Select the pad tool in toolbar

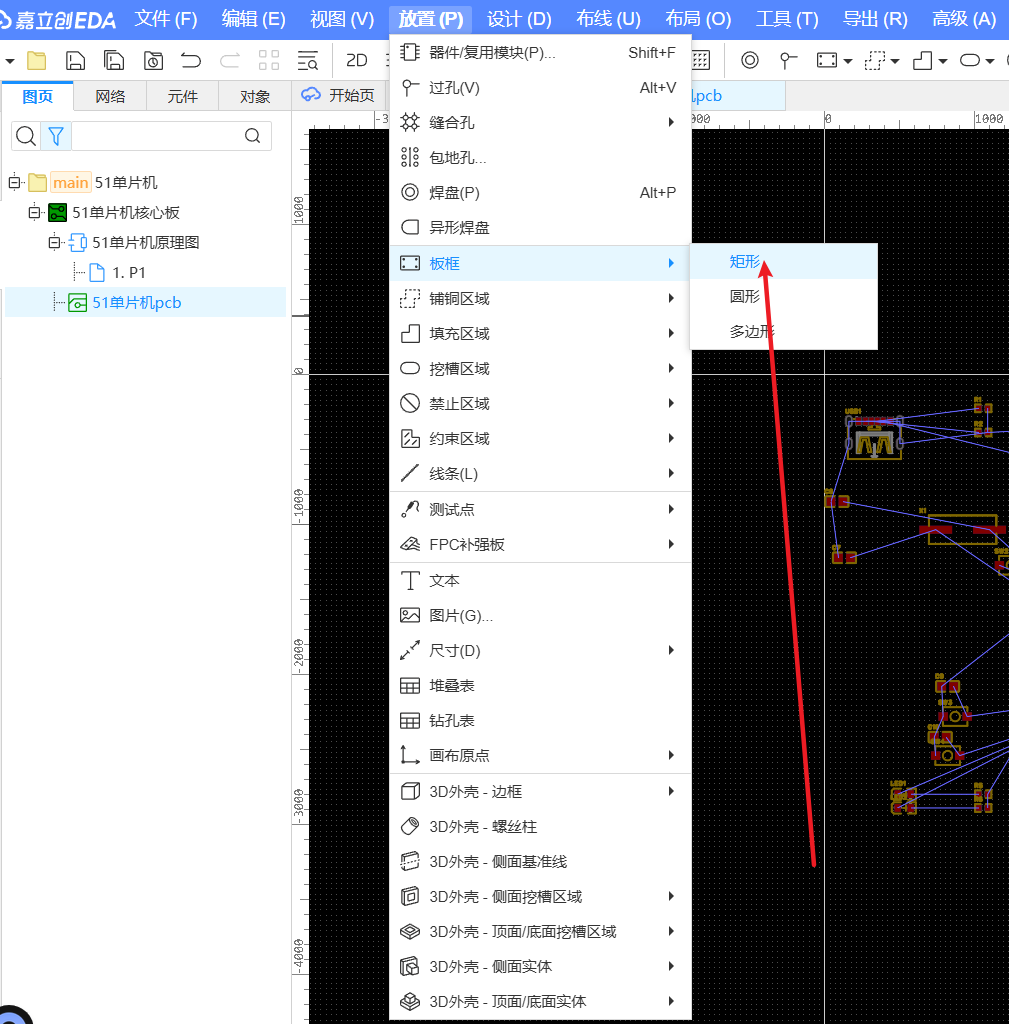(750, 61)
